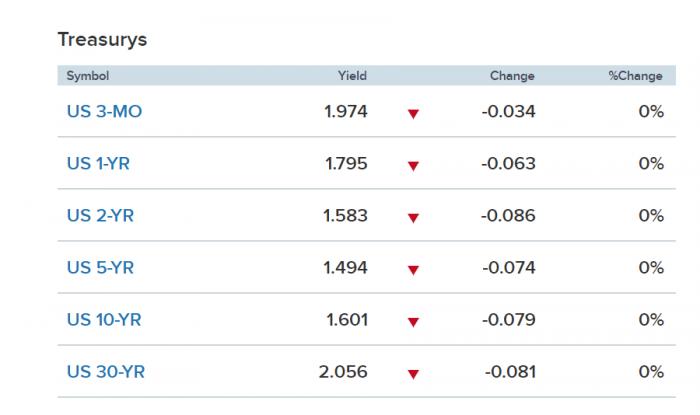Click red down arrow for US 5-YR
The image size is (700, 415).
click(x=413, y=270)
